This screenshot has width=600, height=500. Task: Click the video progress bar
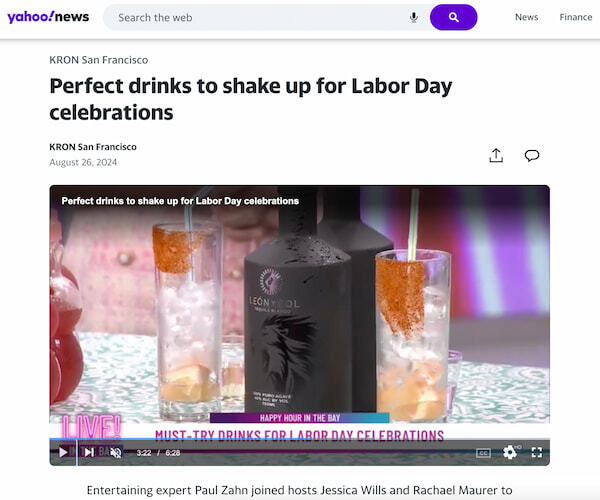(x=300, y=439)
